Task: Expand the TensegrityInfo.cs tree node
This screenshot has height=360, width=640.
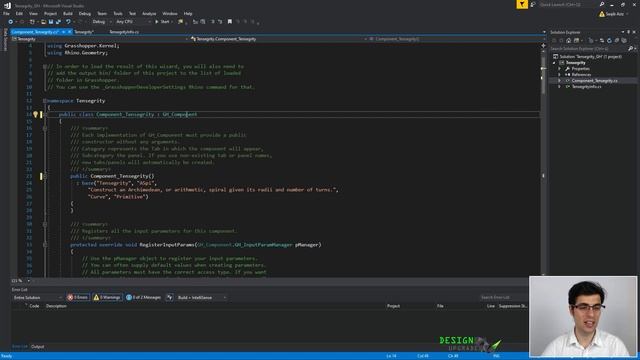Action: click(560, 87)
